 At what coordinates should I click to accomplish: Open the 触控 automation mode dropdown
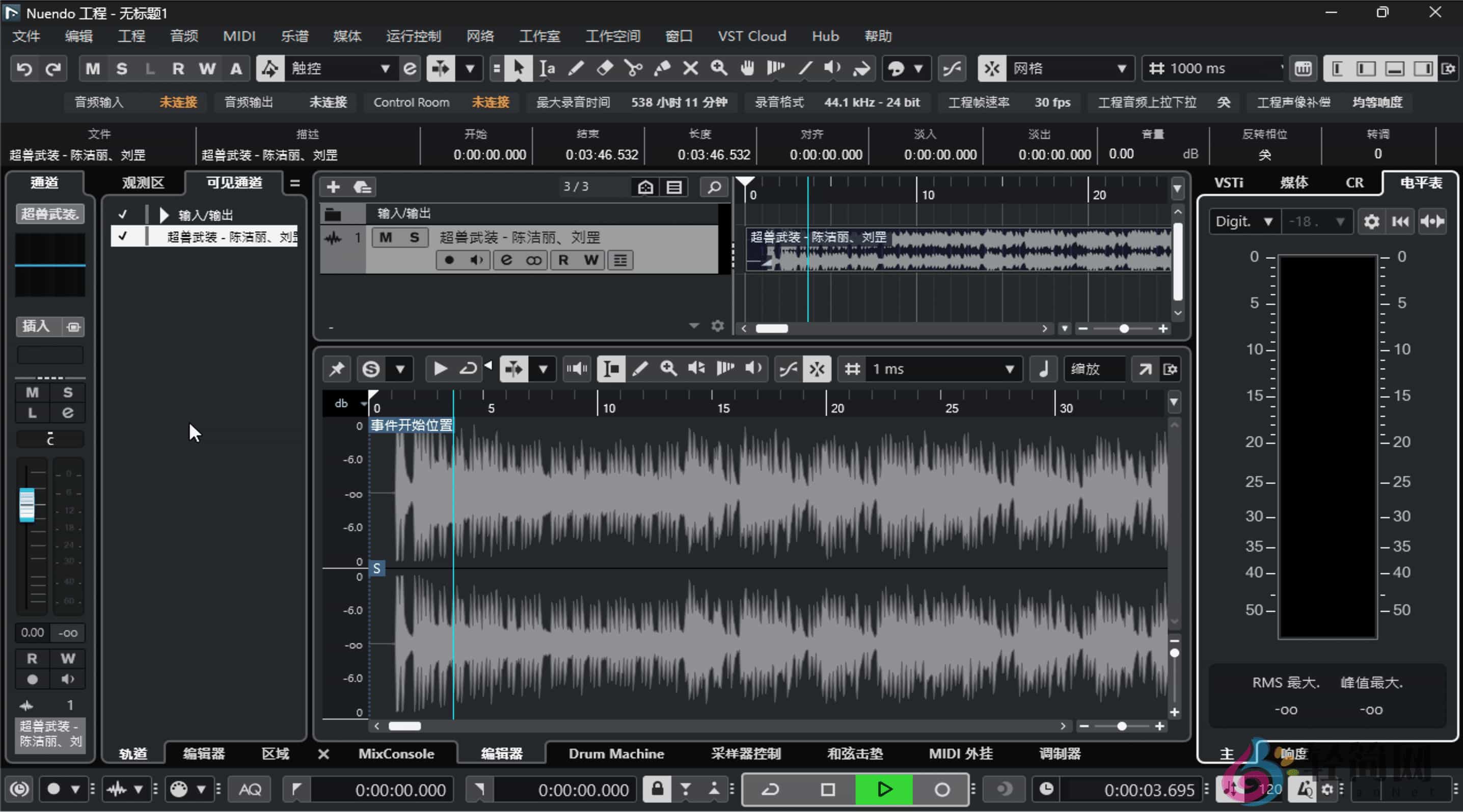387,68
